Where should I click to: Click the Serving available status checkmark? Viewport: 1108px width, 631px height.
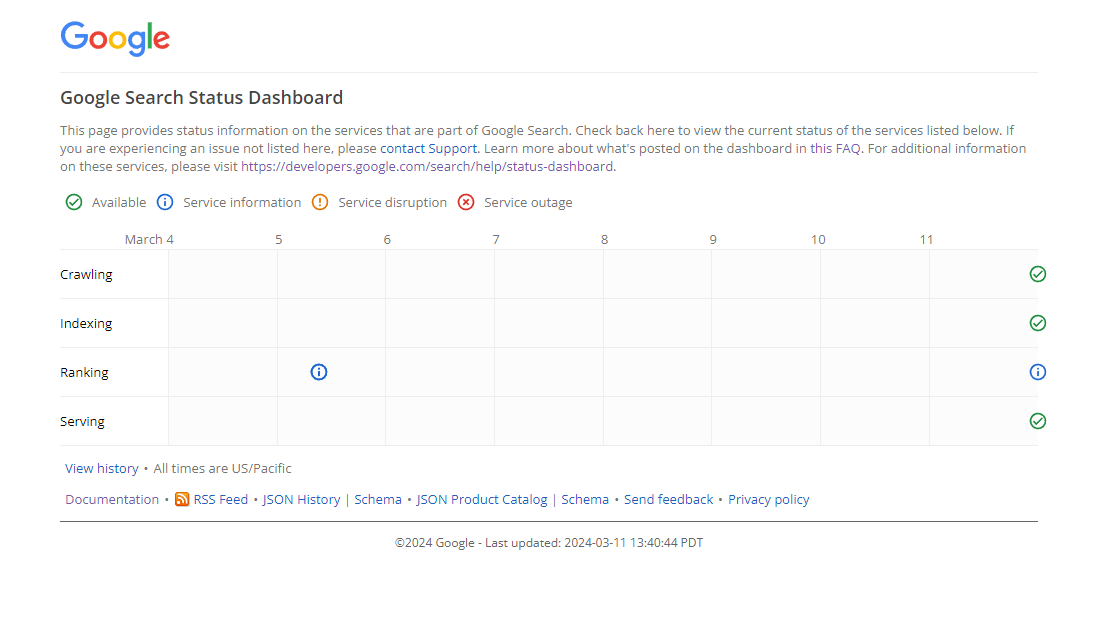point(1037,421)
